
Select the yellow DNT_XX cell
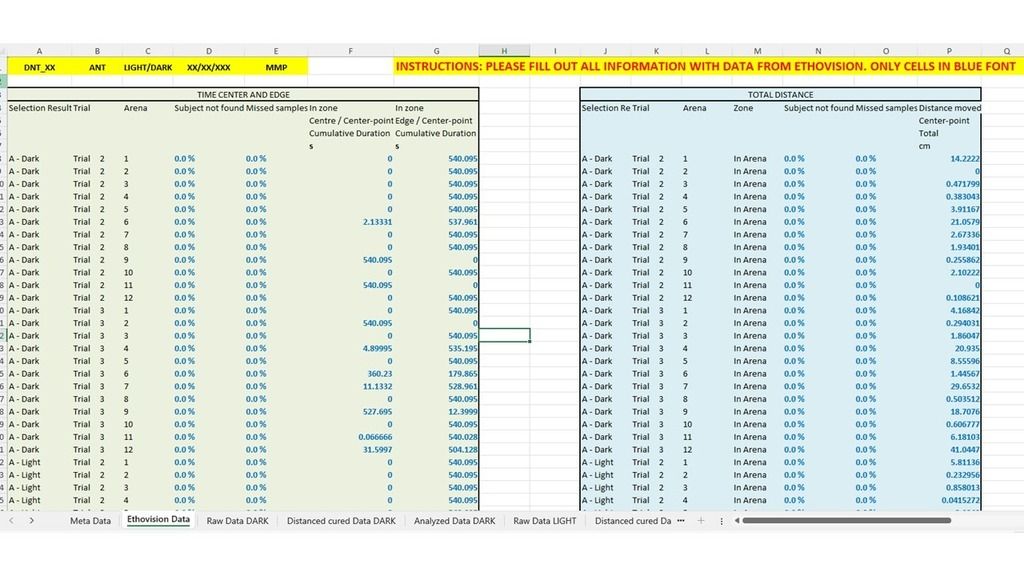(39, 66)
